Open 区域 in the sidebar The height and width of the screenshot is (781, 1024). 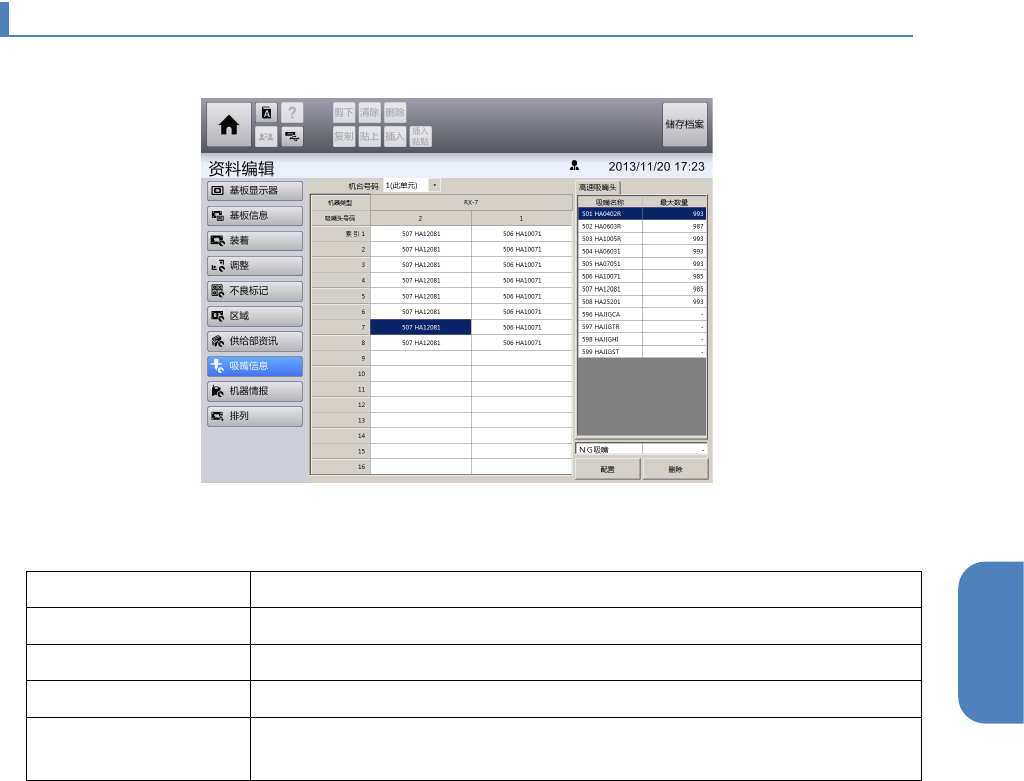pyautogui.click(x=255, y=316)
